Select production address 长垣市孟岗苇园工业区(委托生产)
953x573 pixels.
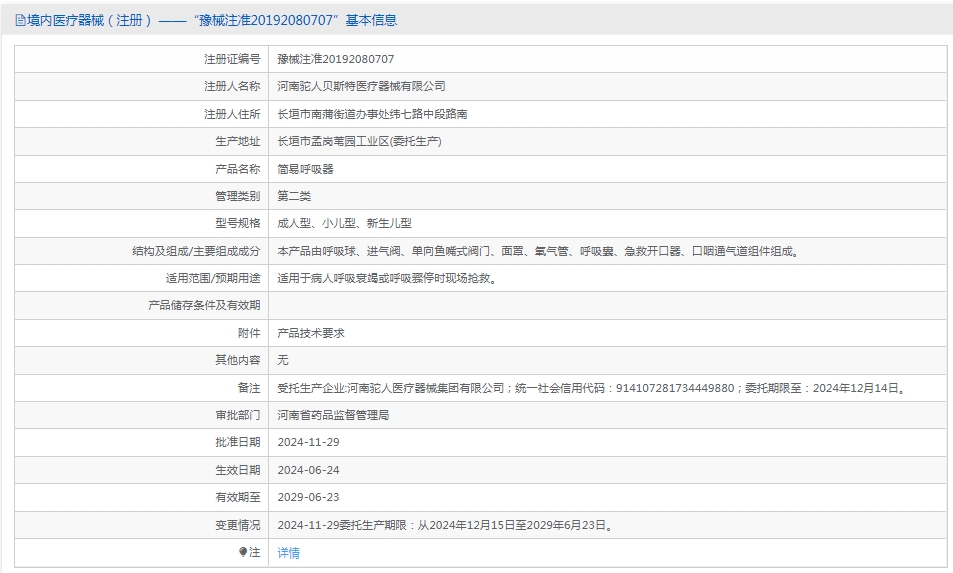[359, 141]
